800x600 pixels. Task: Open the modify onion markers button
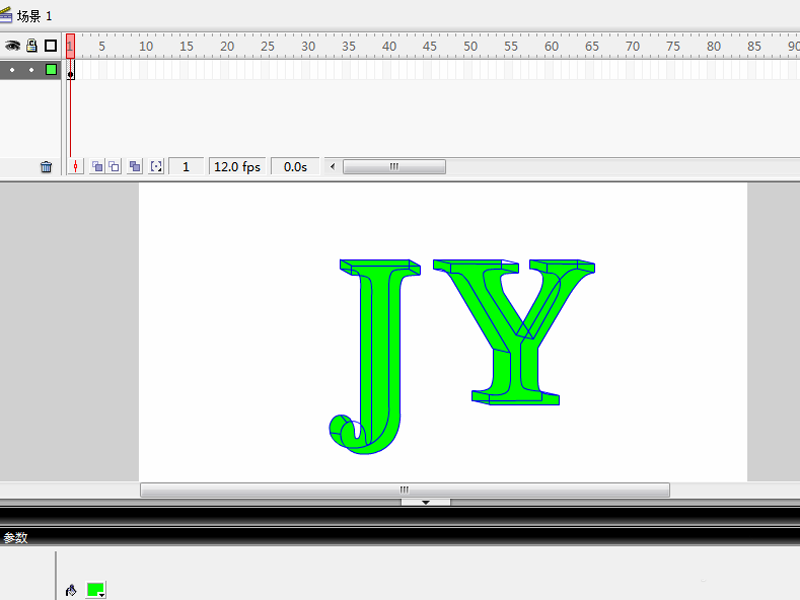point(156,166)
